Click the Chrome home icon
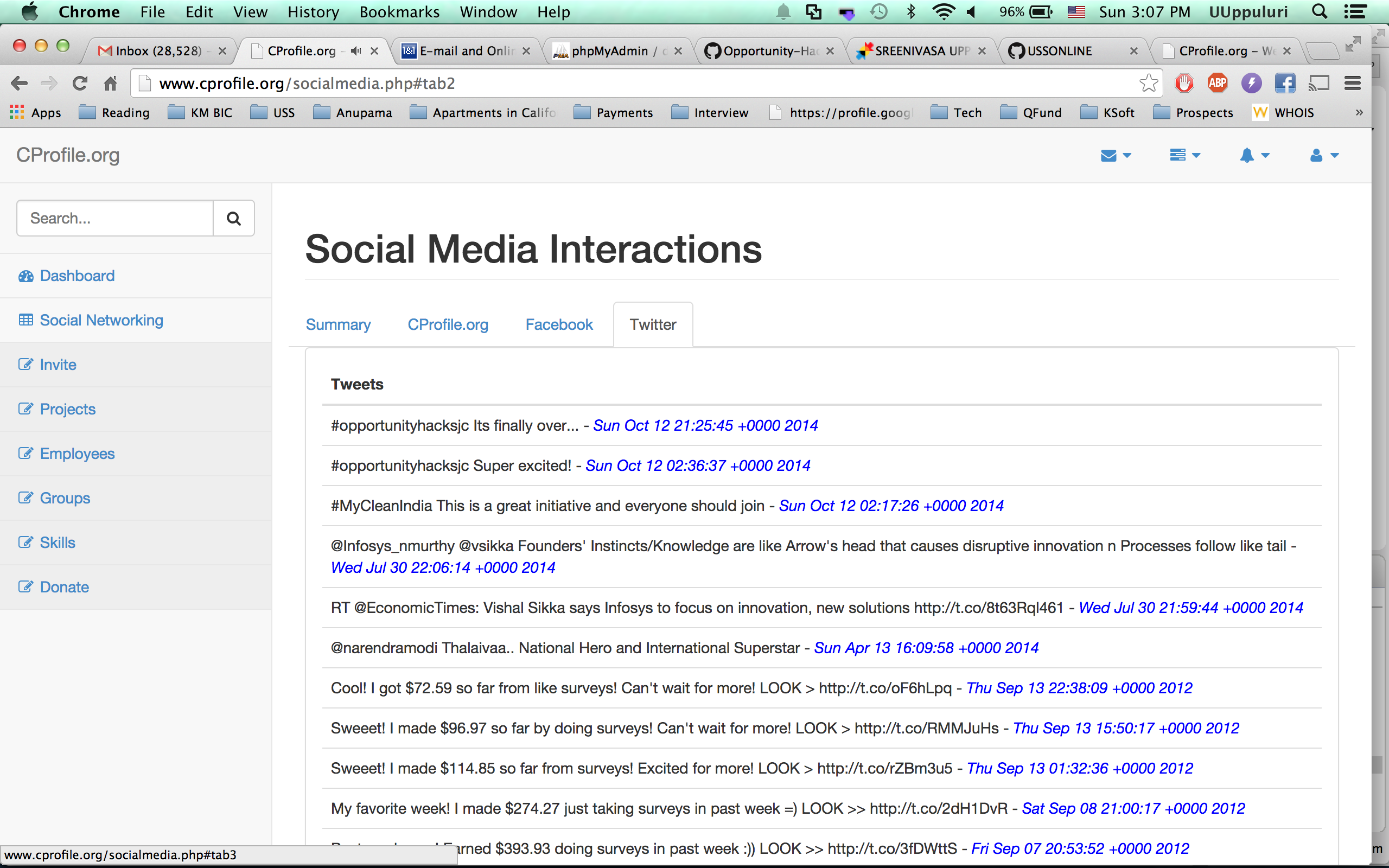1389x868 pixels. tap(110, 83)
